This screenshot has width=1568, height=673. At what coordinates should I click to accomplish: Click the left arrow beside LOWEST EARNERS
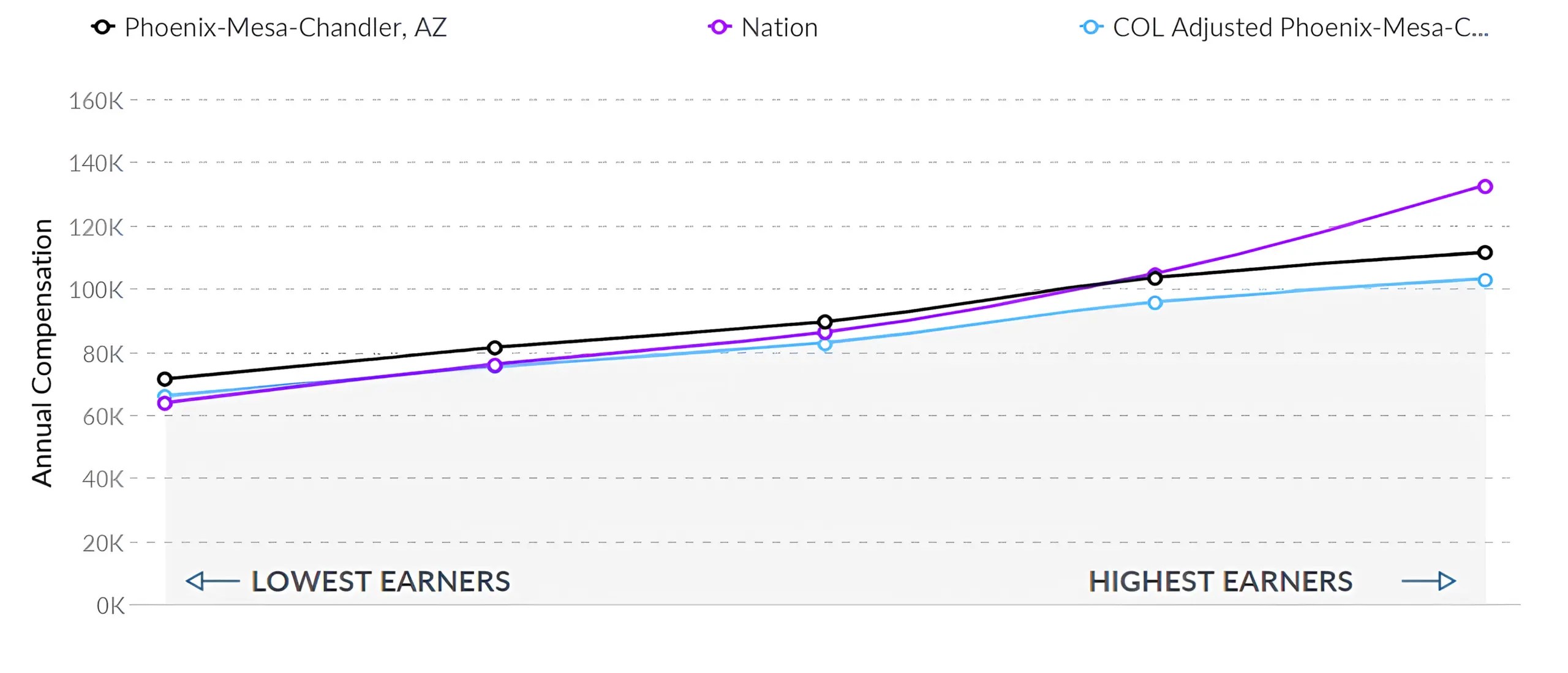pos(212,581)
